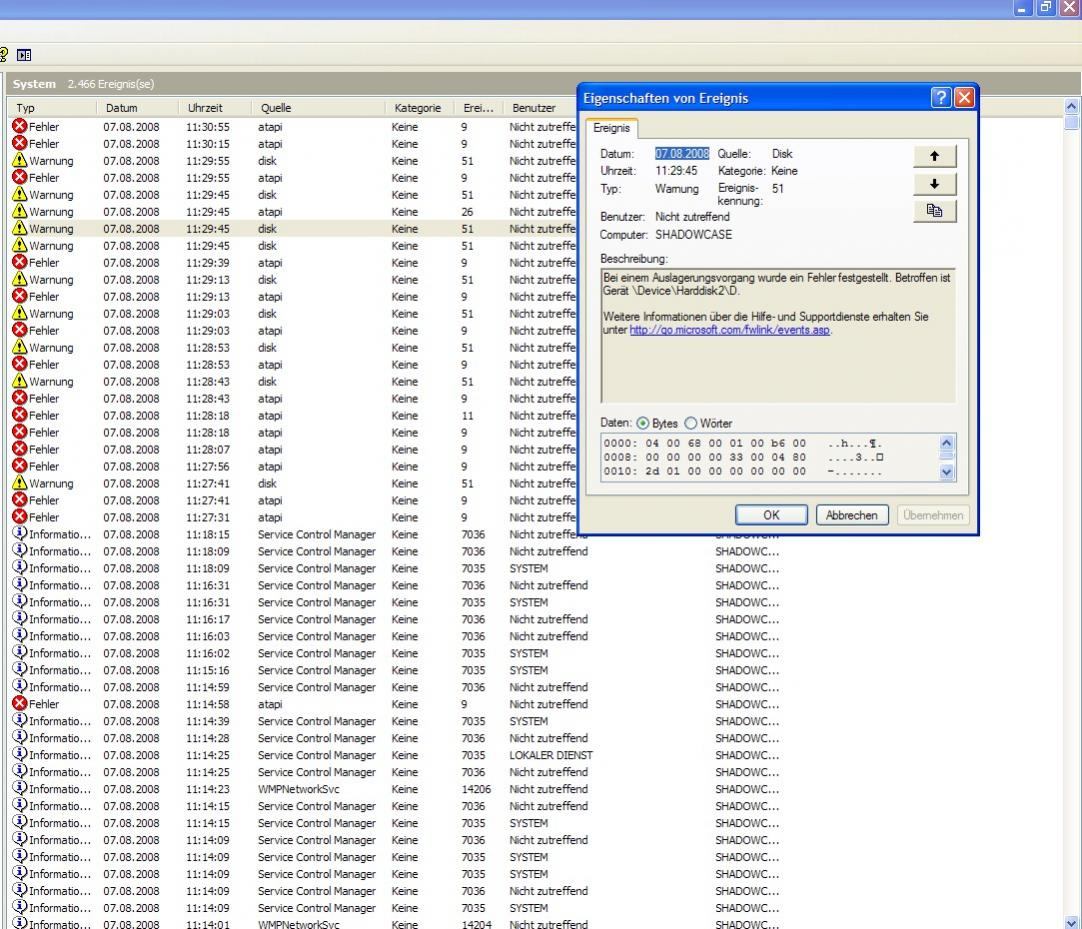
Task: Click main list scrollbar down arrow
Action: tap(1071, 922)
